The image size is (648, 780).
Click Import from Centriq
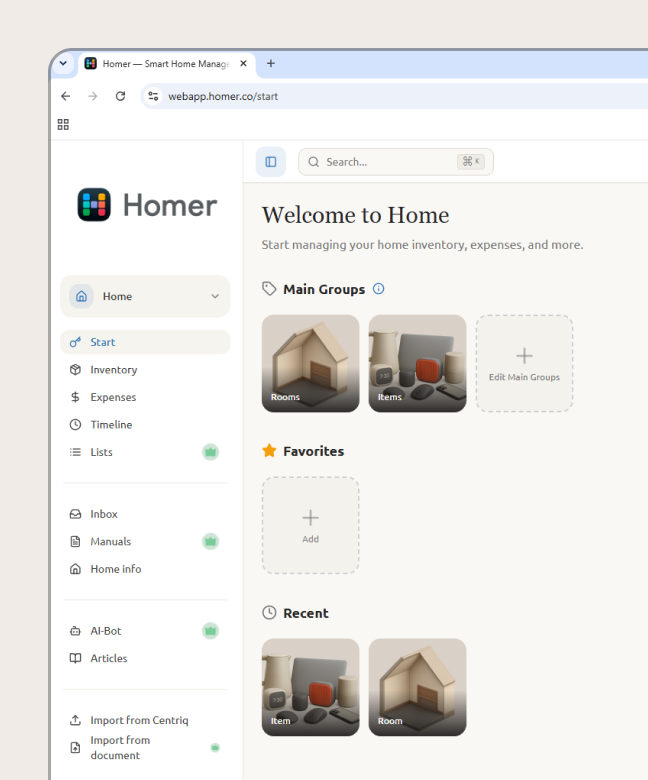145,720
